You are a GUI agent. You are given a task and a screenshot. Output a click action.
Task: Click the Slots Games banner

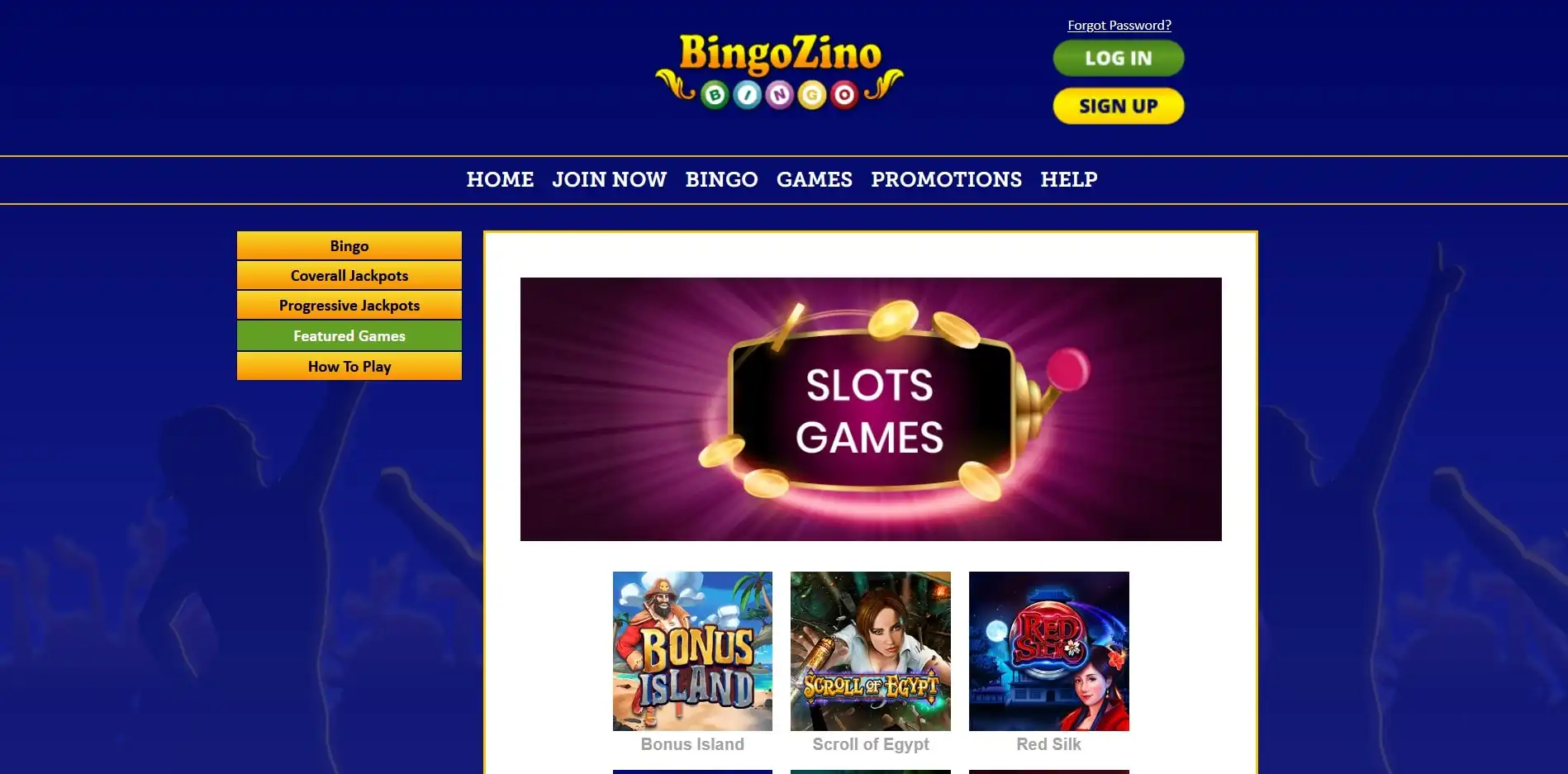pos(871,409)
